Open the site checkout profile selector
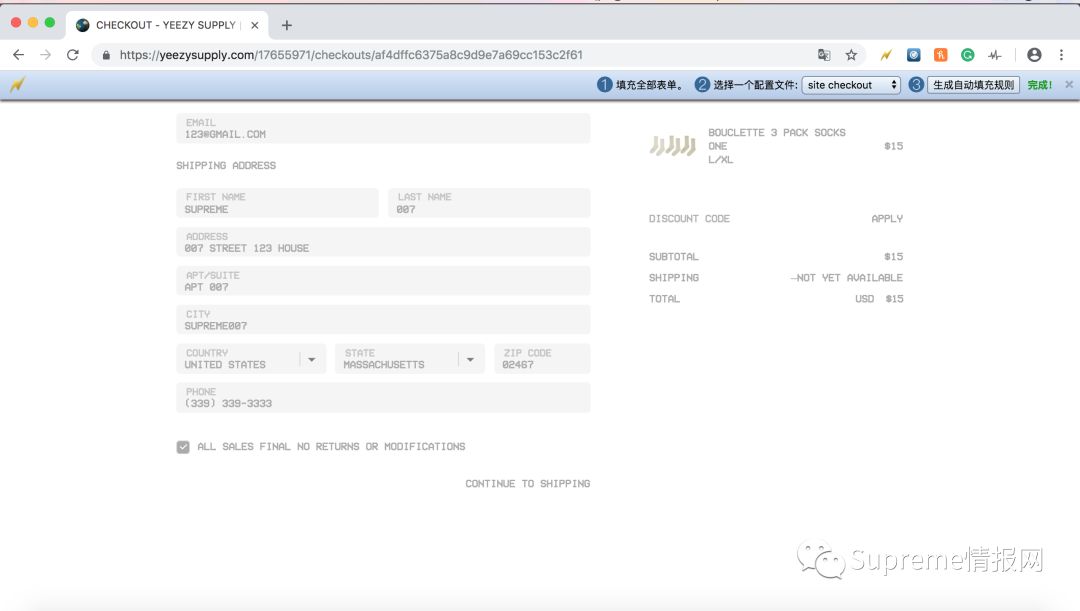Screen dimensions: 1080x611 pos(851,85)
